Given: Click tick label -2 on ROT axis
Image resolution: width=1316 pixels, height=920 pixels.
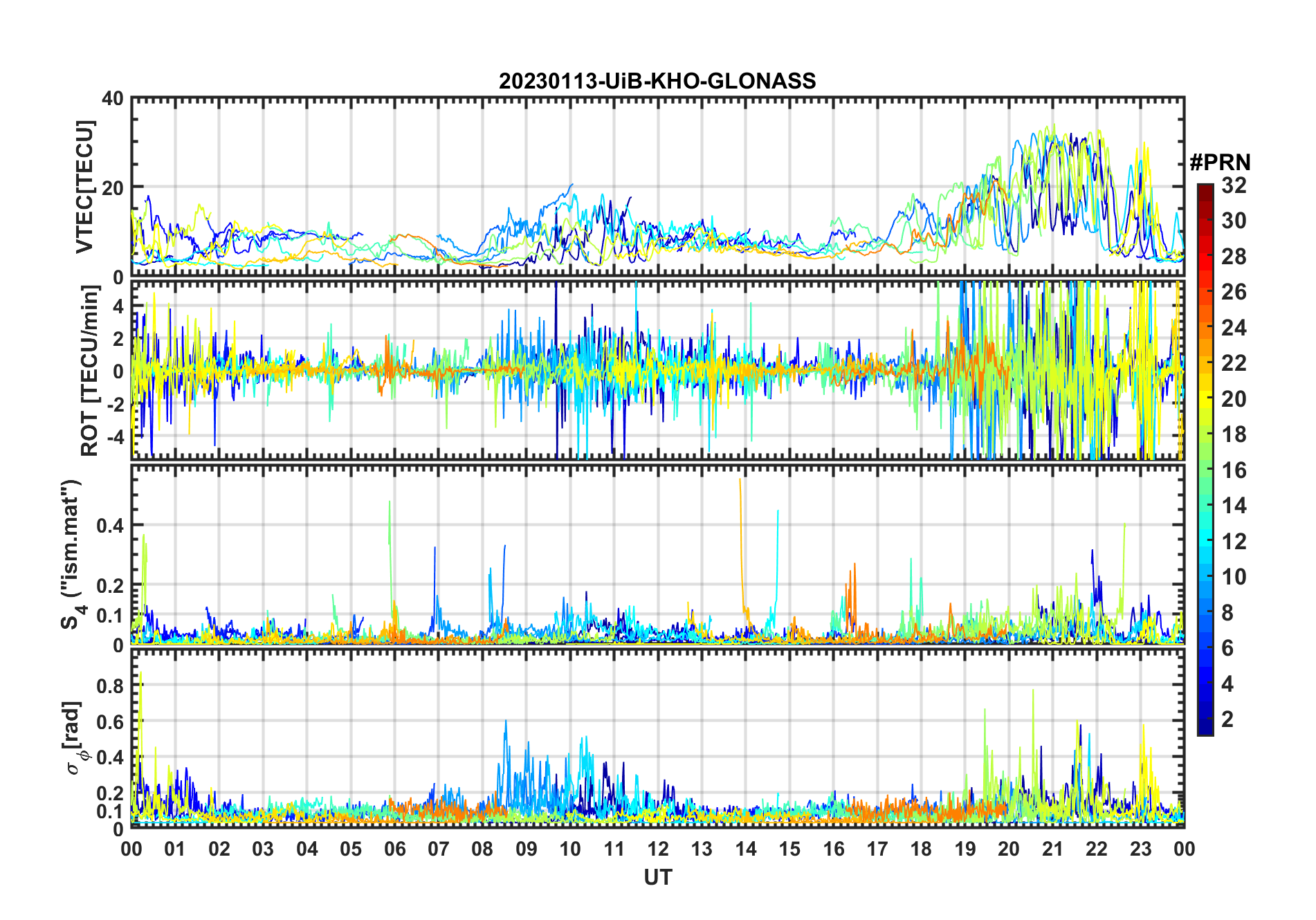Looking at the screenshot, I should coord(114,405).
